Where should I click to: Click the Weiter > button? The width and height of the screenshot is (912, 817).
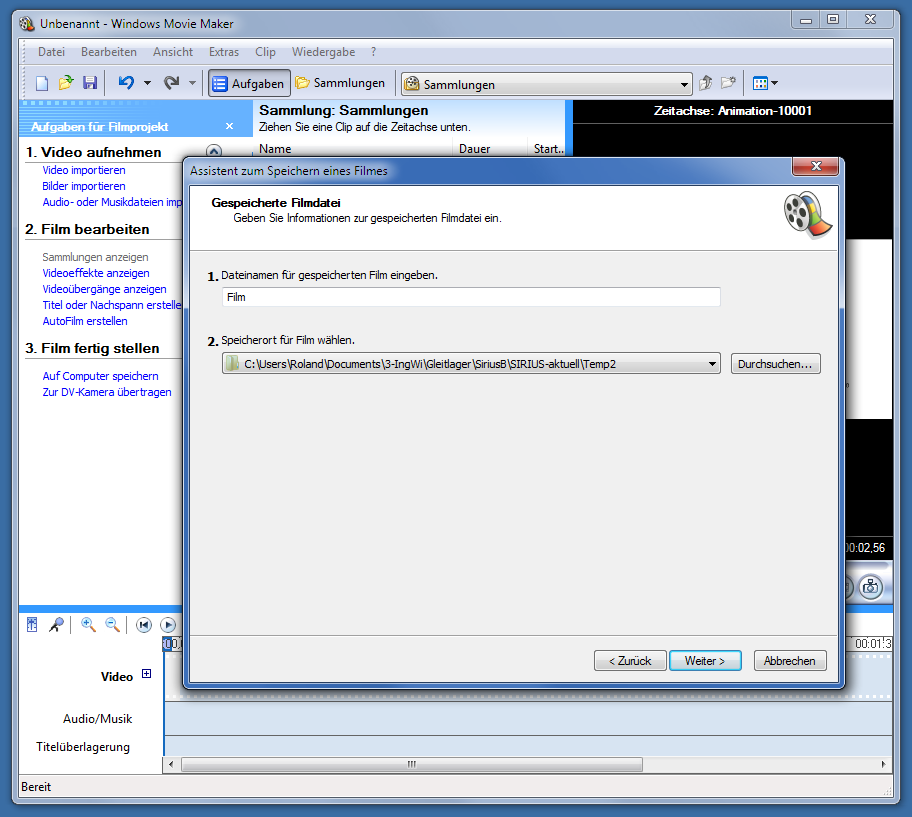coord(705,661)
